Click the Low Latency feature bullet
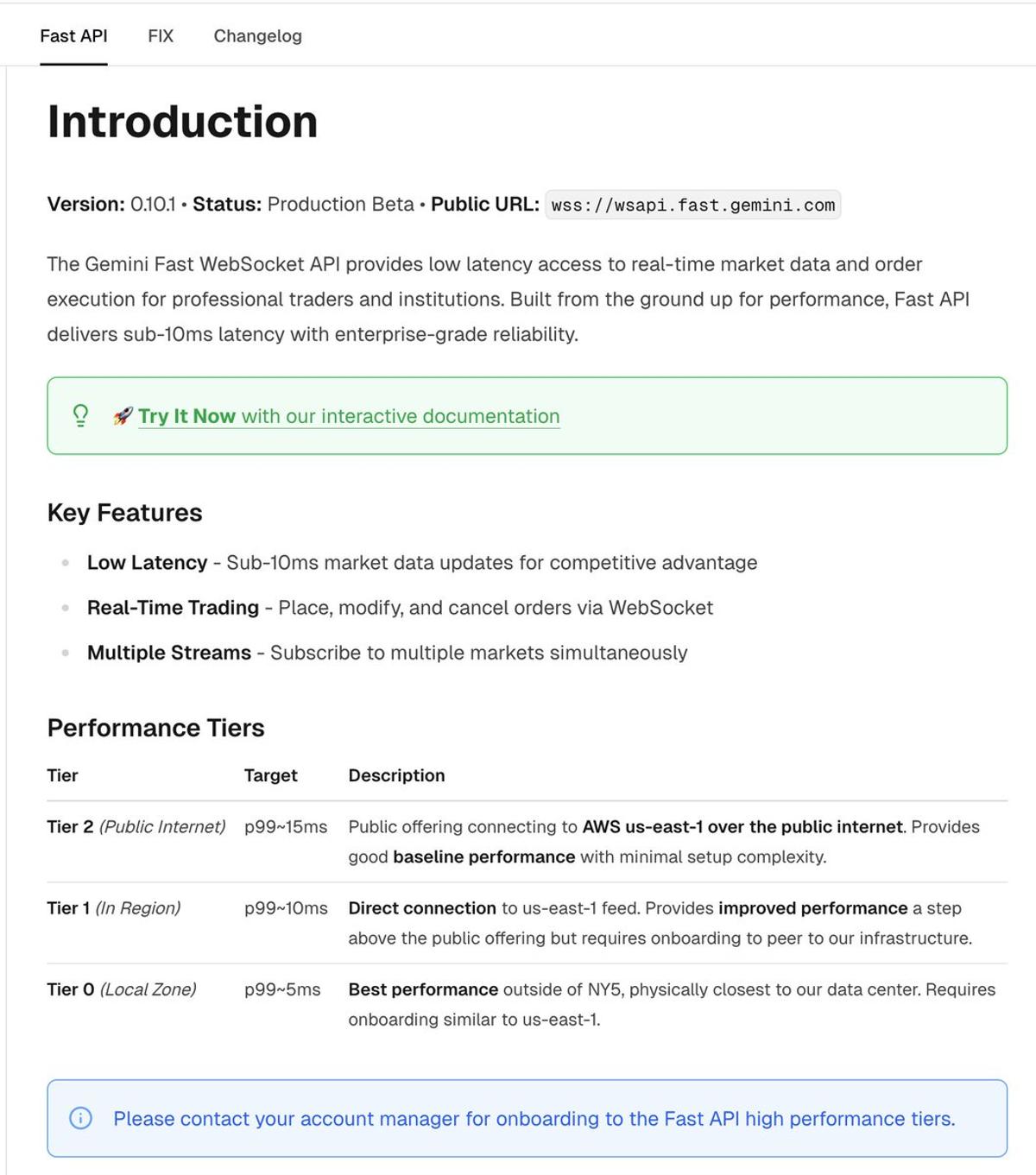 click(x=147, y=562)
